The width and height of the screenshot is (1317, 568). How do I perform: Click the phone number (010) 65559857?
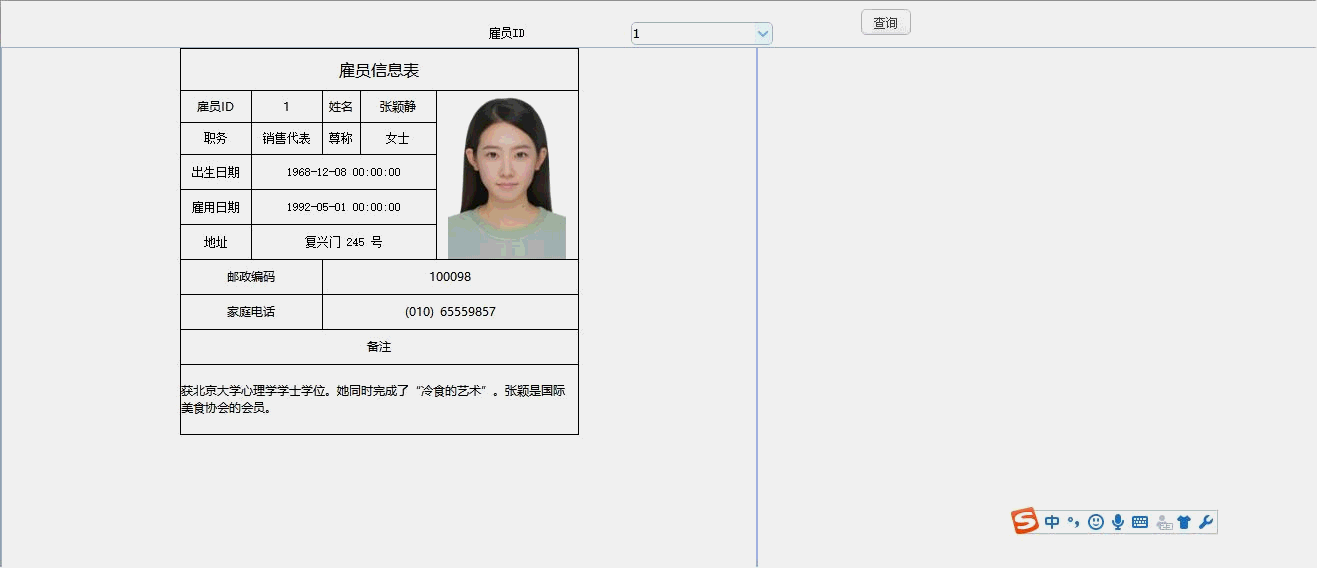[x=450, y=312]
